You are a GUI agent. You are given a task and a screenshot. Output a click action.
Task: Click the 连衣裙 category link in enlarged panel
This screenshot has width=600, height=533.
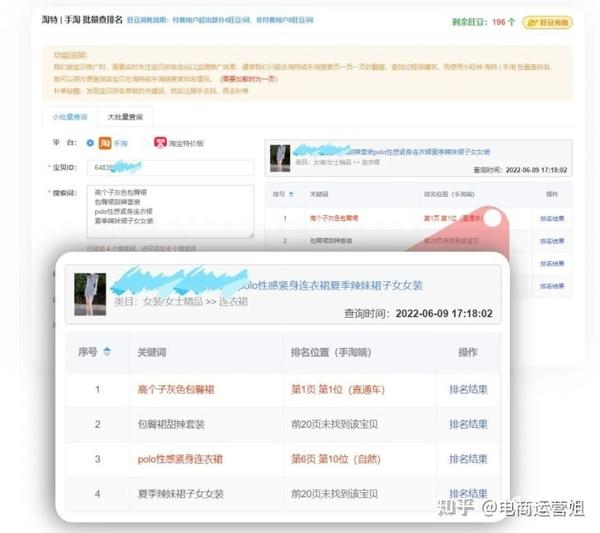click(233, 302)
